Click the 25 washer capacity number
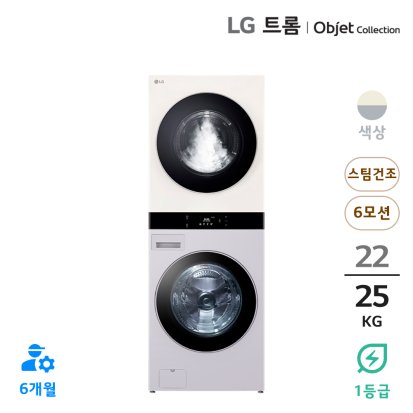The width and height of the screenshot is (413, 413). coord(372,296)
